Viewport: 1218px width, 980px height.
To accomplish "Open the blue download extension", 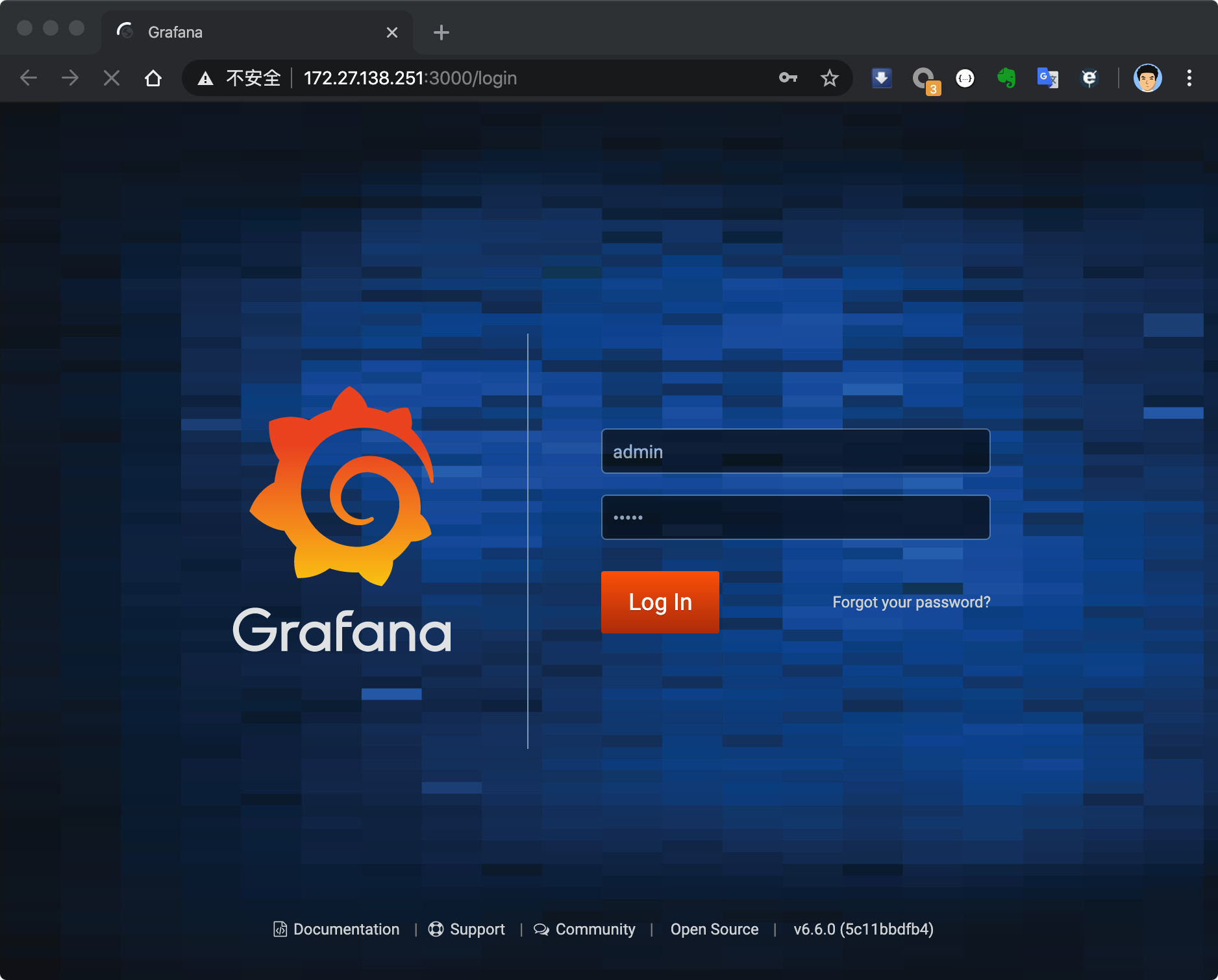I will (x=882, y=79).
